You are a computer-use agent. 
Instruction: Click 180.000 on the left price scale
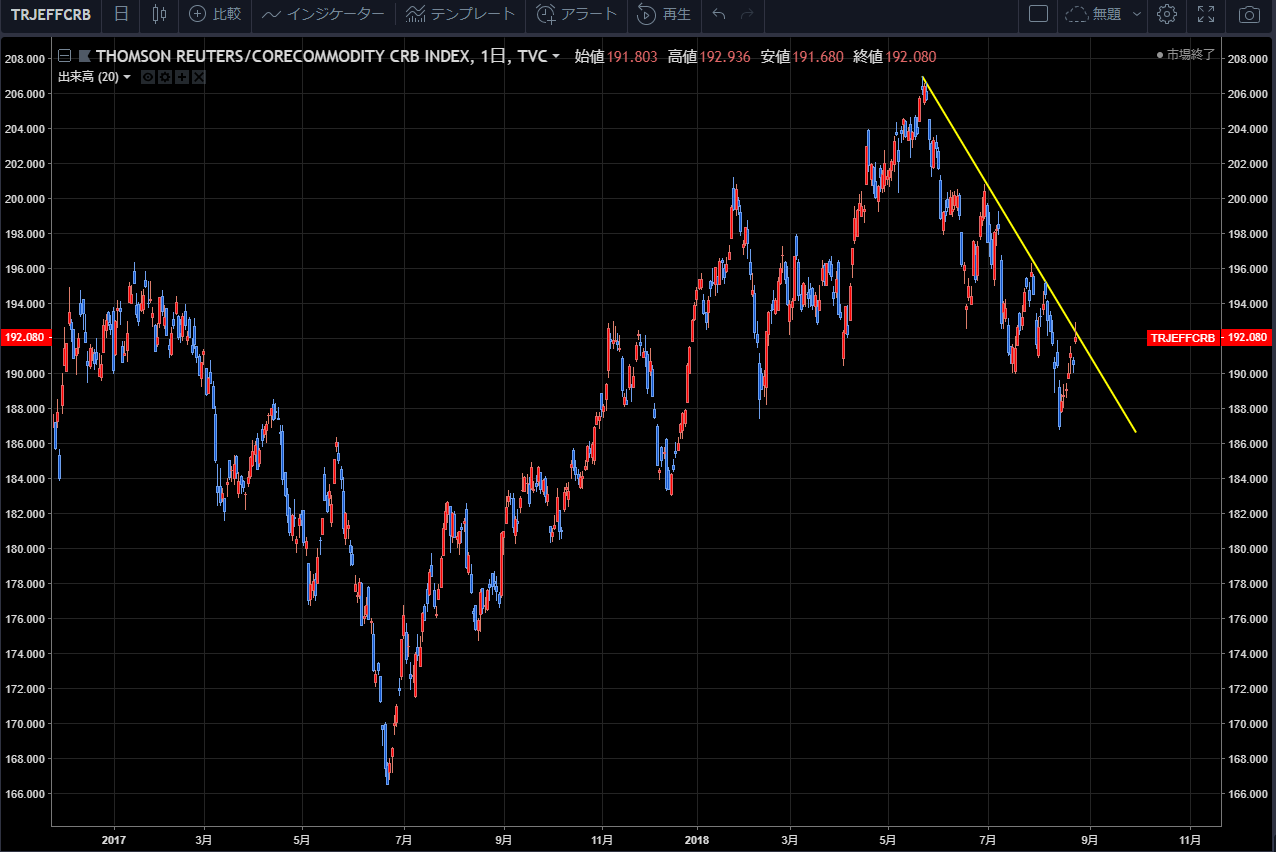pos(25,549)
